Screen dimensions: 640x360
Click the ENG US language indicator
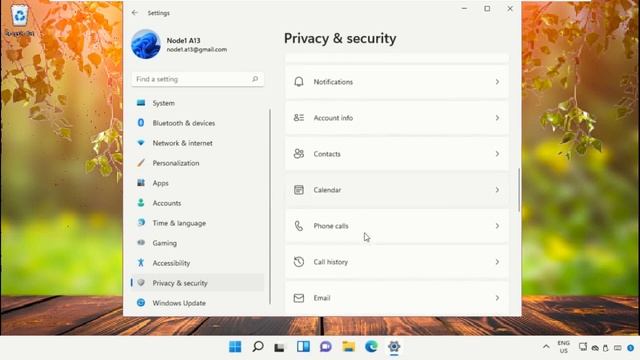tap(564, 347)
